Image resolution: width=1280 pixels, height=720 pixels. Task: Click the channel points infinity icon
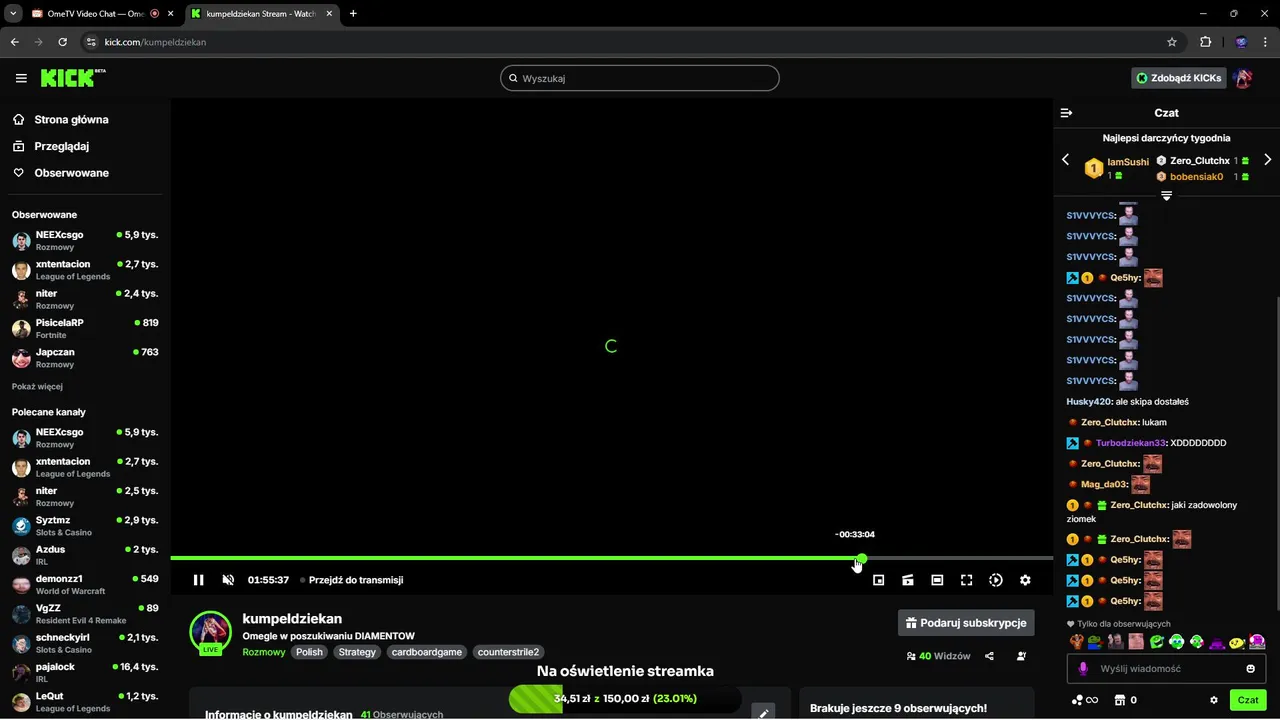(x=1091, y=700)
